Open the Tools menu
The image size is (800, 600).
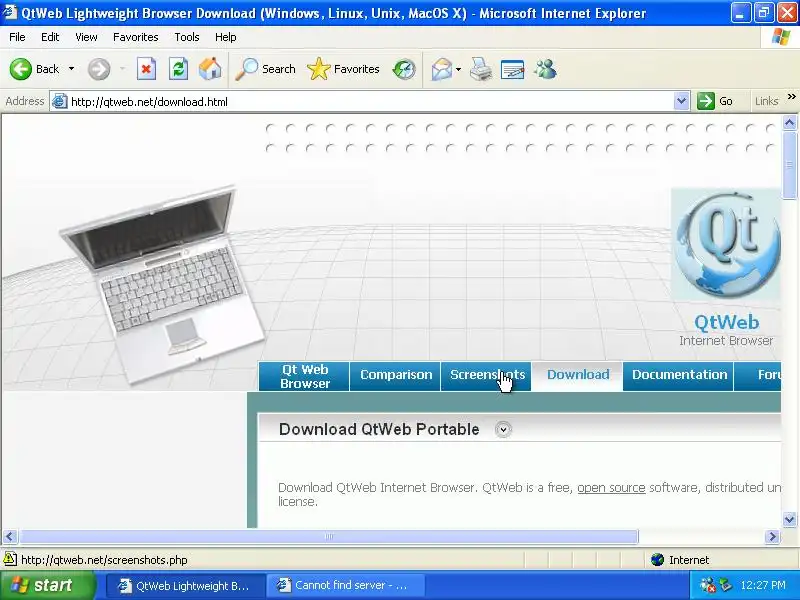187,37
